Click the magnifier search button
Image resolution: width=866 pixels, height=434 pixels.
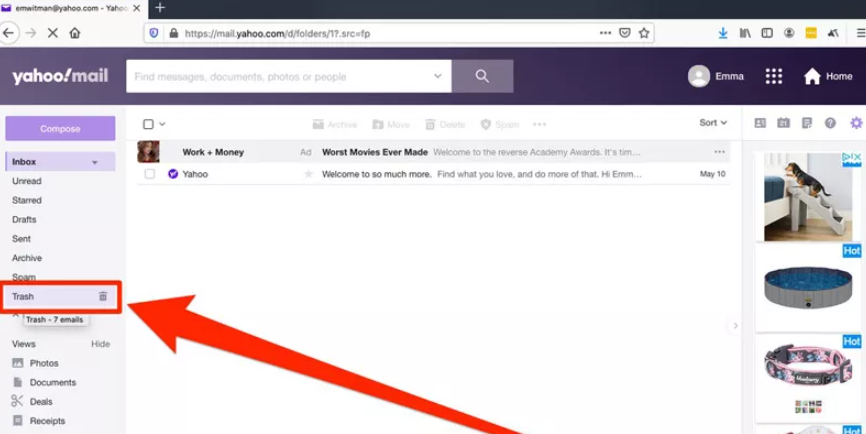(x=482, y=76)
